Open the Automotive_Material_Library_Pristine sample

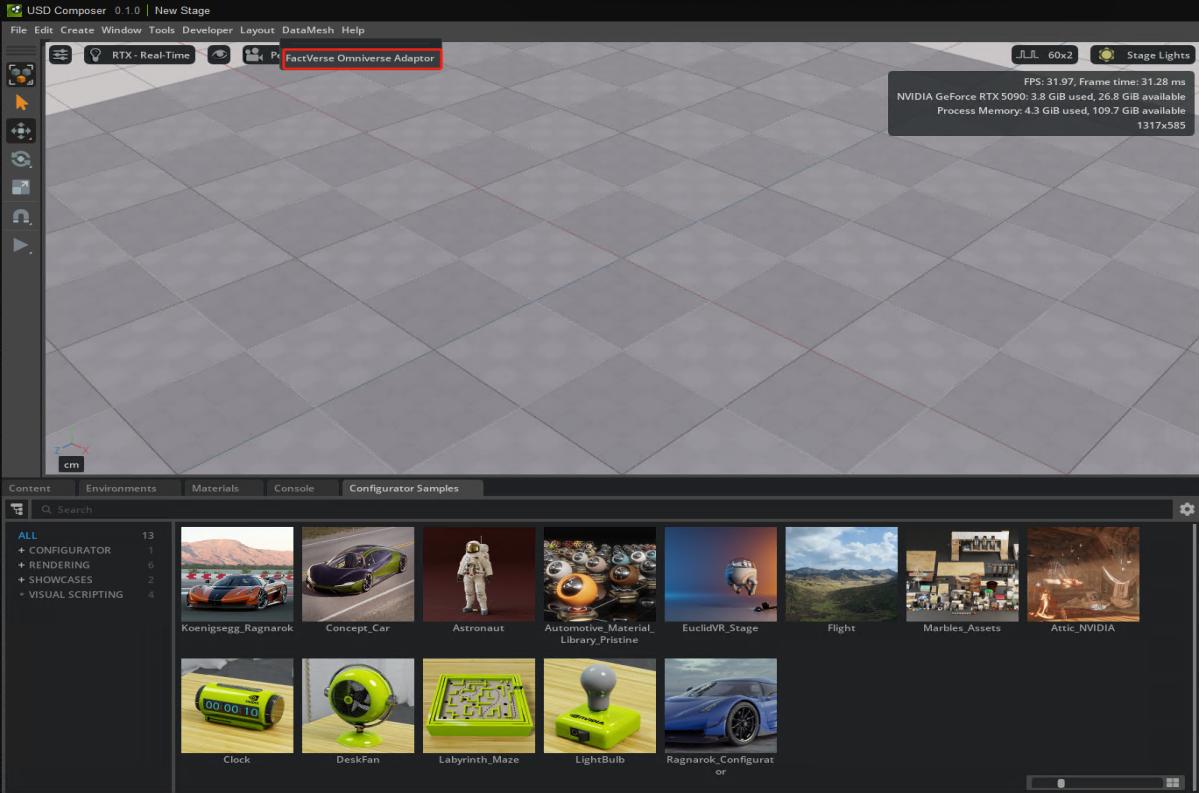click(x=600, y=574)
